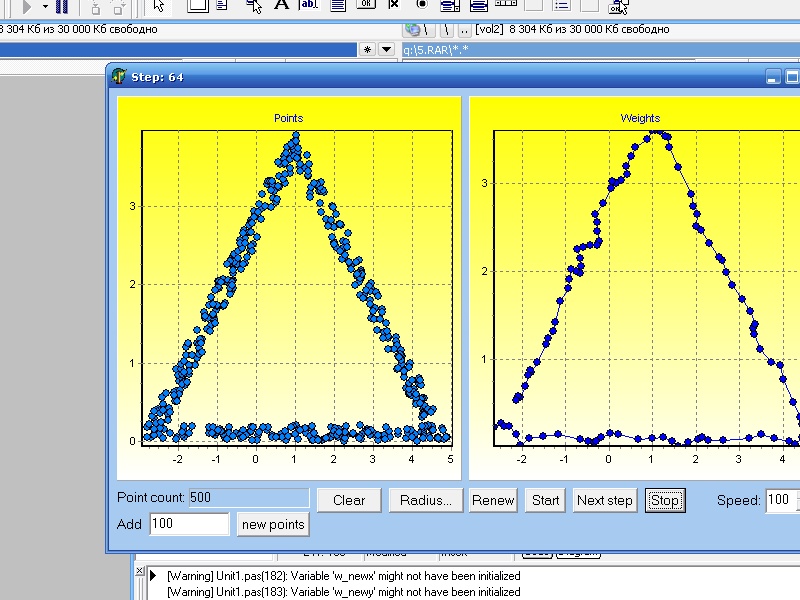Select the Label 'A' component in palette
800x600 pixels.
(282, 5)
